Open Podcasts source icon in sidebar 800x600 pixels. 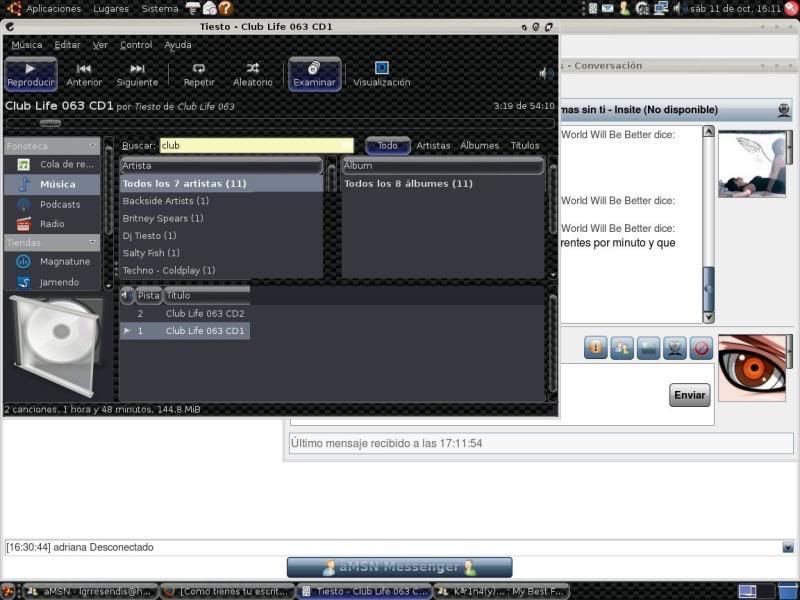pos(23,205)
